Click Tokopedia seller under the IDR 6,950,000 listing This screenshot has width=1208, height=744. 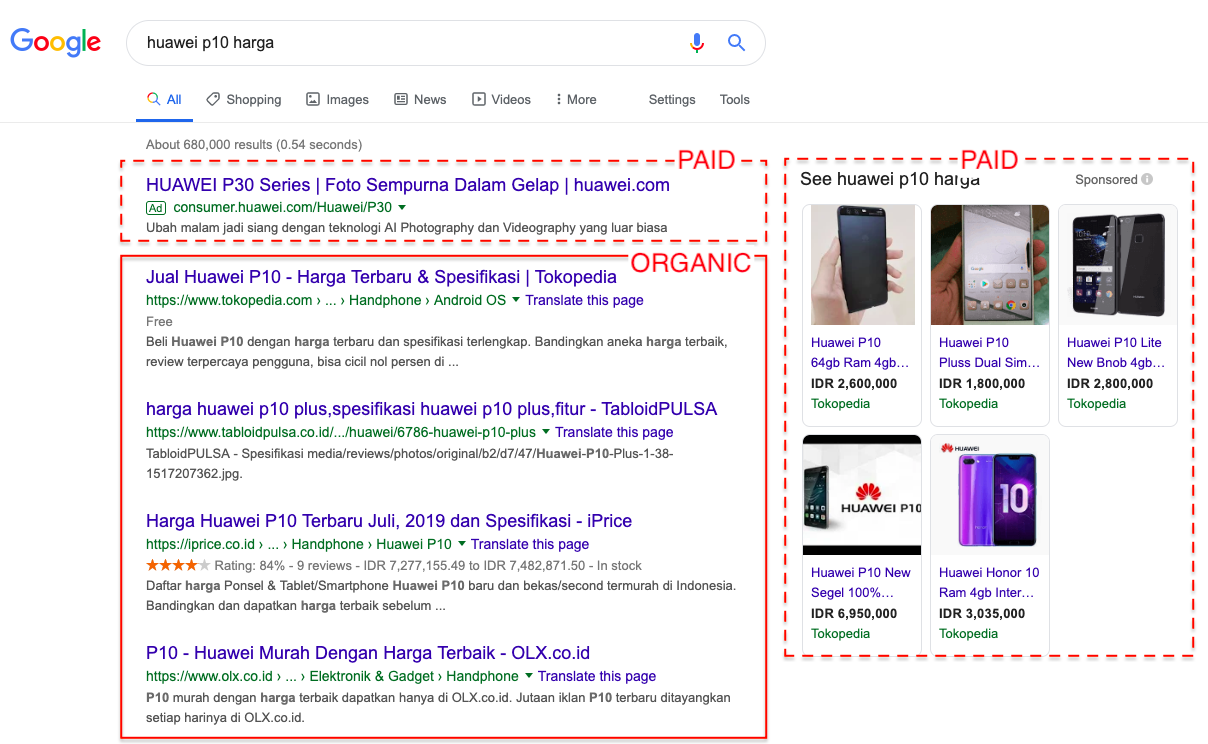click(841, 634)
